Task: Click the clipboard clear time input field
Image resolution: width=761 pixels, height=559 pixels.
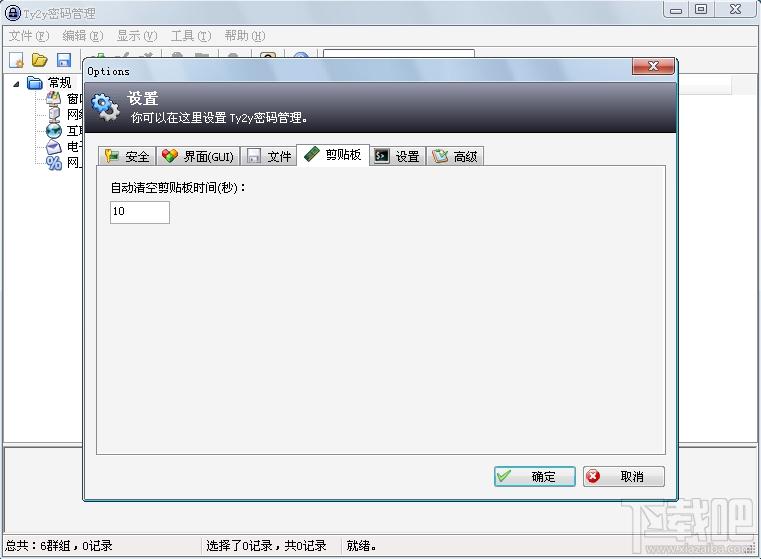Action: click(140, 212)
